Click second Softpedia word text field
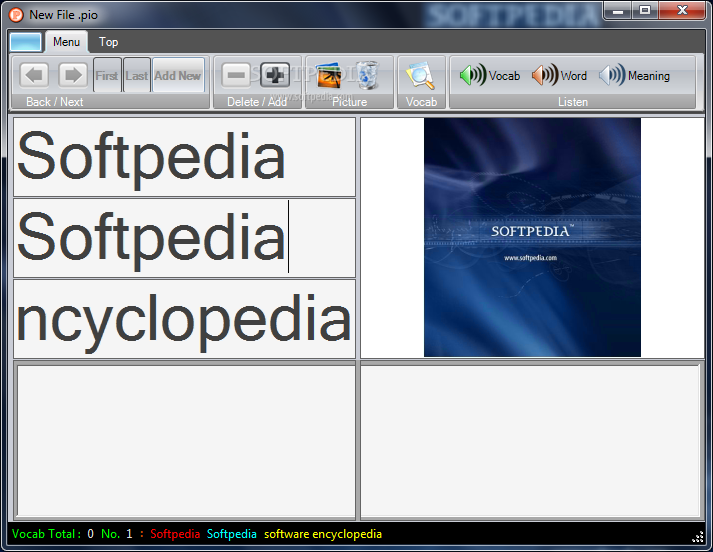Image resolution: width=713 pixels, height=552 pixels. pyautogui.click(x=184, y=238)
